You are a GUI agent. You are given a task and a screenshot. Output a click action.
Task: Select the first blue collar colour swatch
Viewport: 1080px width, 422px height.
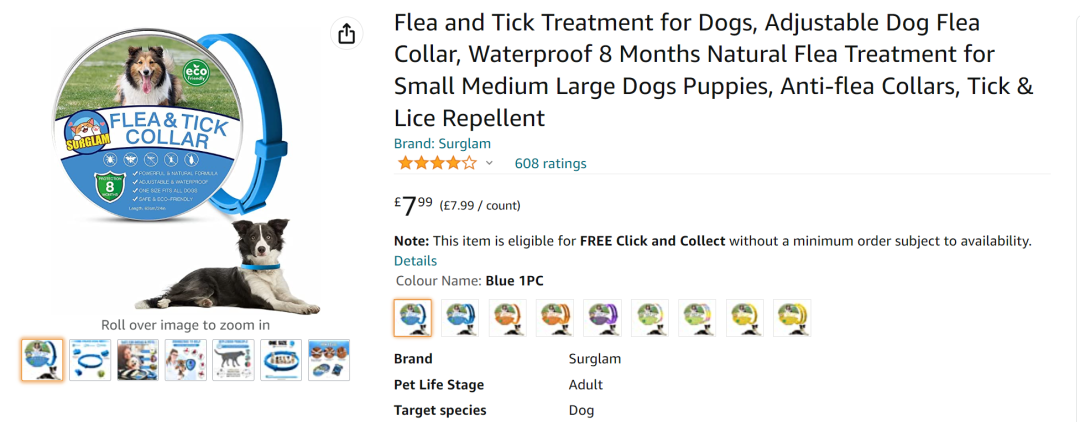(x=413, y=318)
